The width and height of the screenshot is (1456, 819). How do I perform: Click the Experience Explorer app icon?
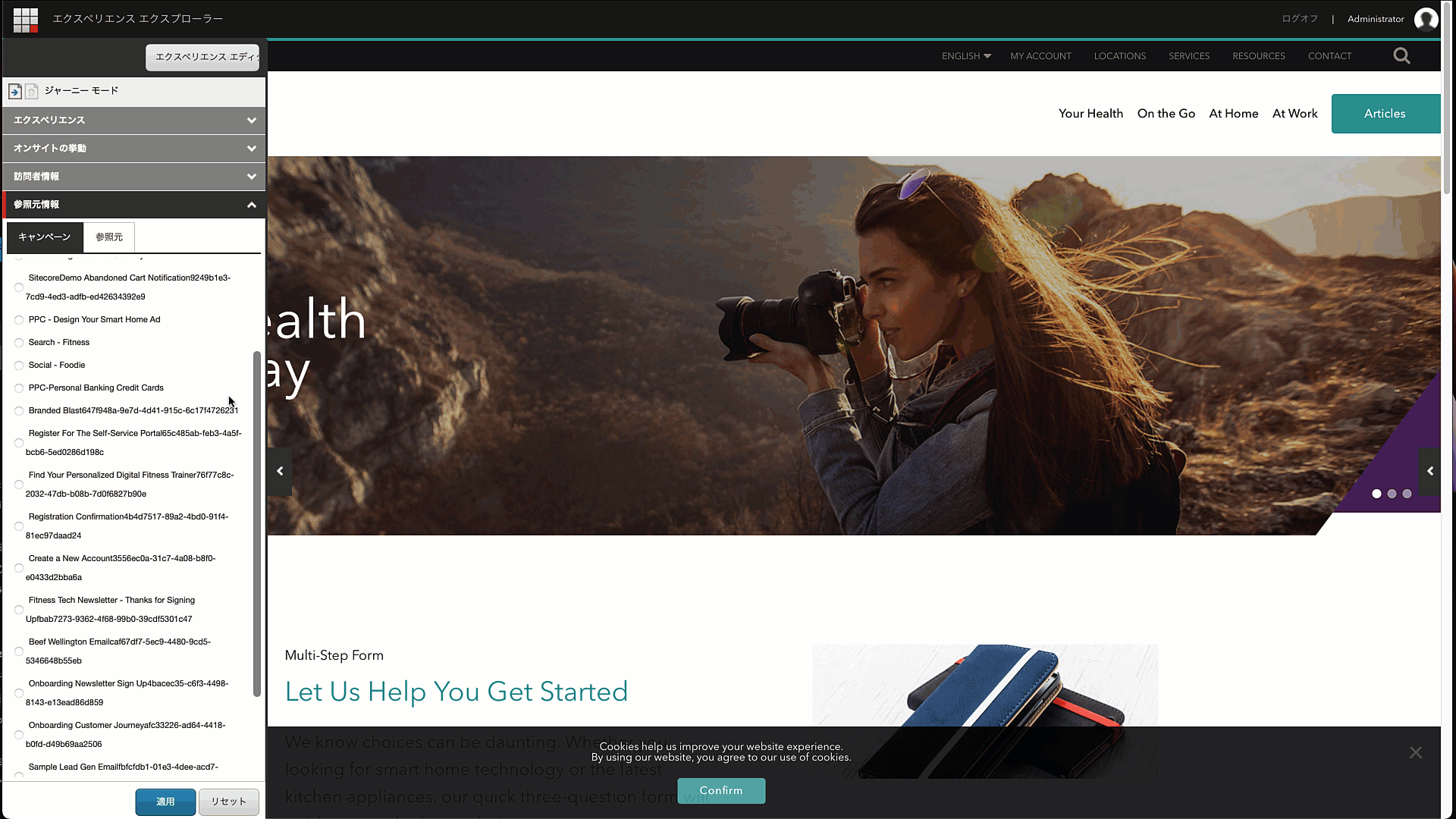click(x=25, y=18)
